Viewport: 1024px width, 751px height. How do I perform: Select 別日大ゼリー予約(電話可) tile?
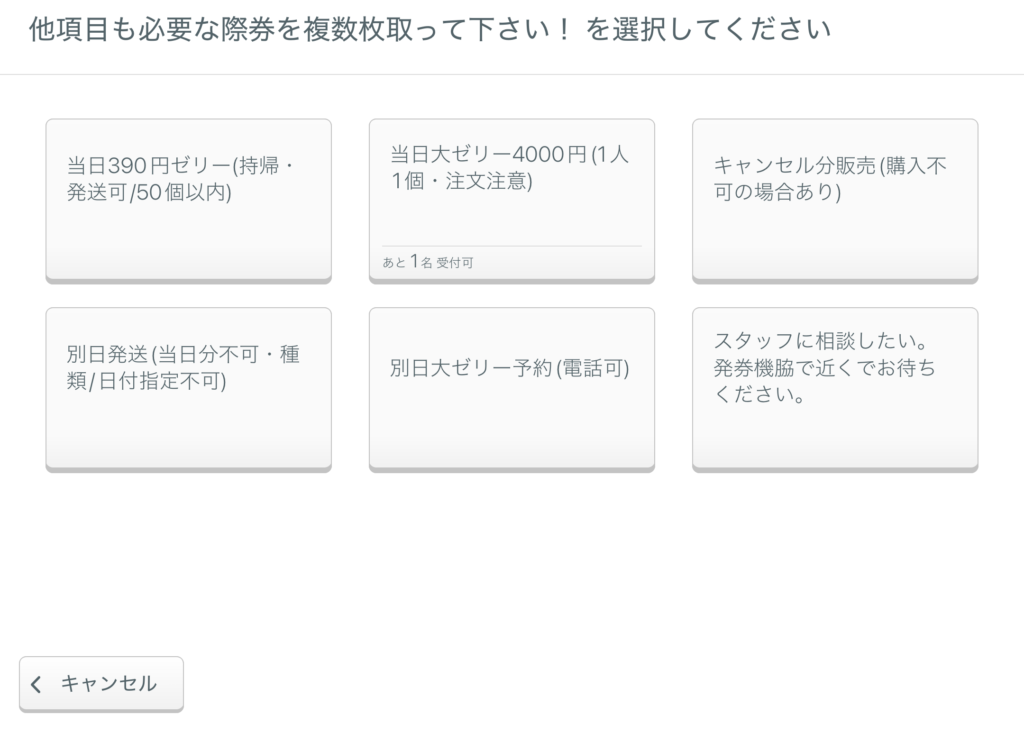[511, 388]
